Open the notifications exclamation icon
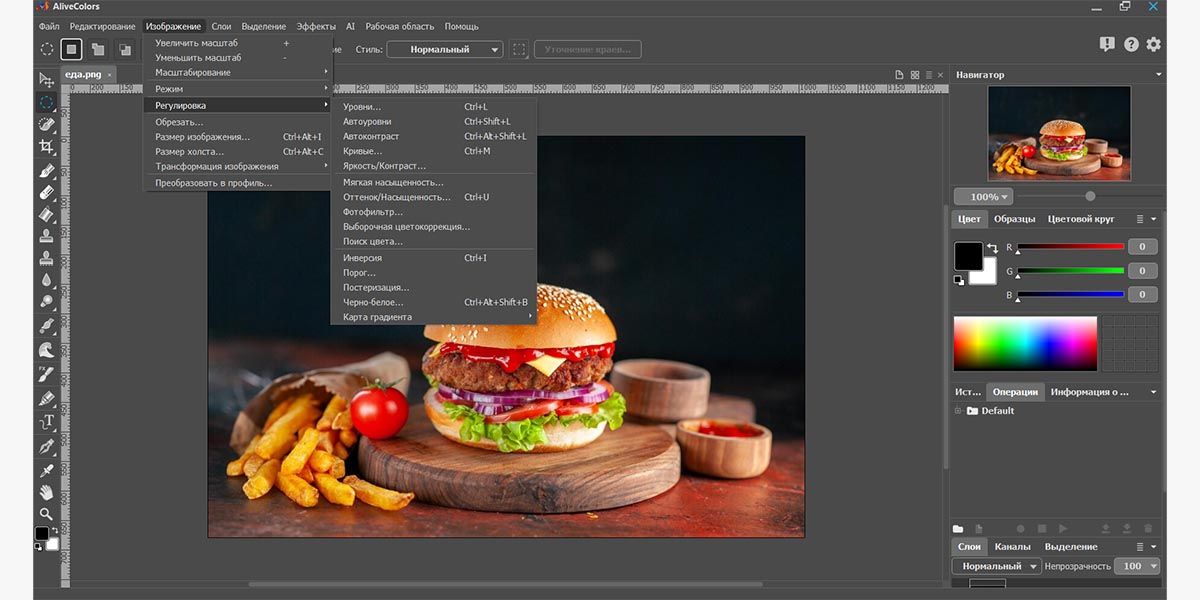Viewport: 1200px width, 600px height. tap(1107, 44)
